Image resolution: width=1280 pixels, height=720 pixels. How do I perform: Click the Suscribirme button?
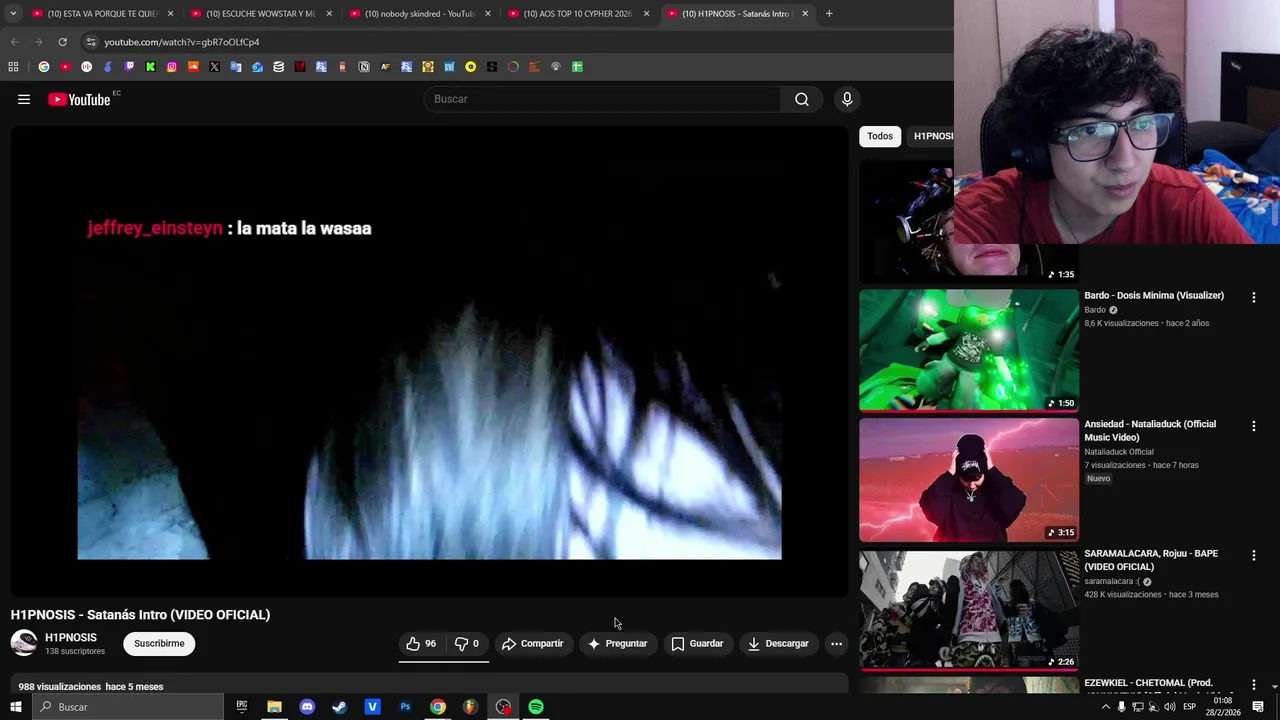159,644
